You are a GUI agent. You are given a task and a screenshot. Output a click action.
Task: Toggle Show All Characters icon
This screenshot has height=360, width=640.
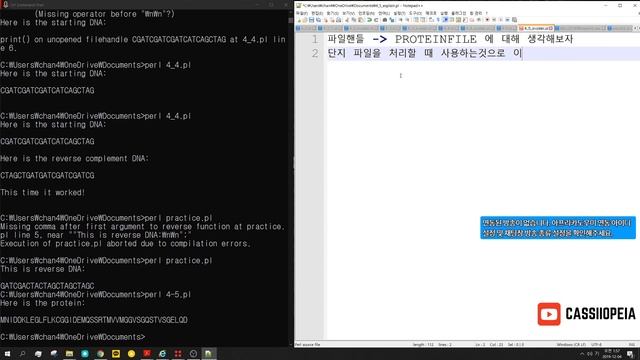[438, 20]
